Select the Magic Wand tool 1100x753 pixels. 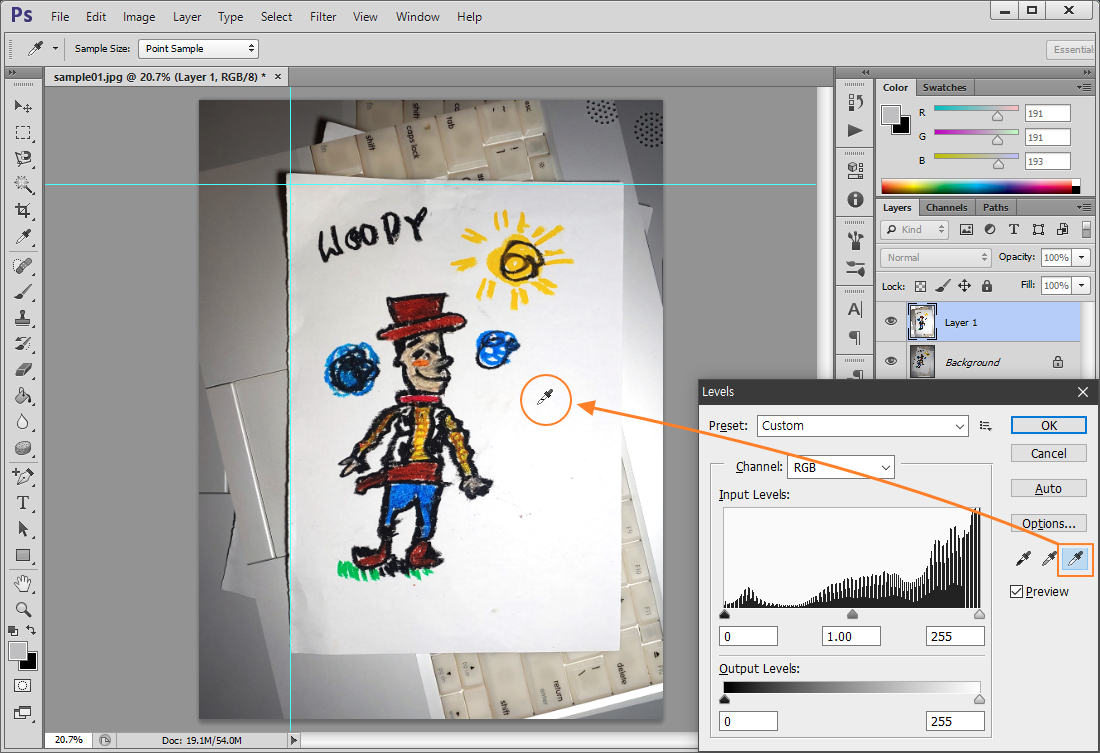point(22,185)
